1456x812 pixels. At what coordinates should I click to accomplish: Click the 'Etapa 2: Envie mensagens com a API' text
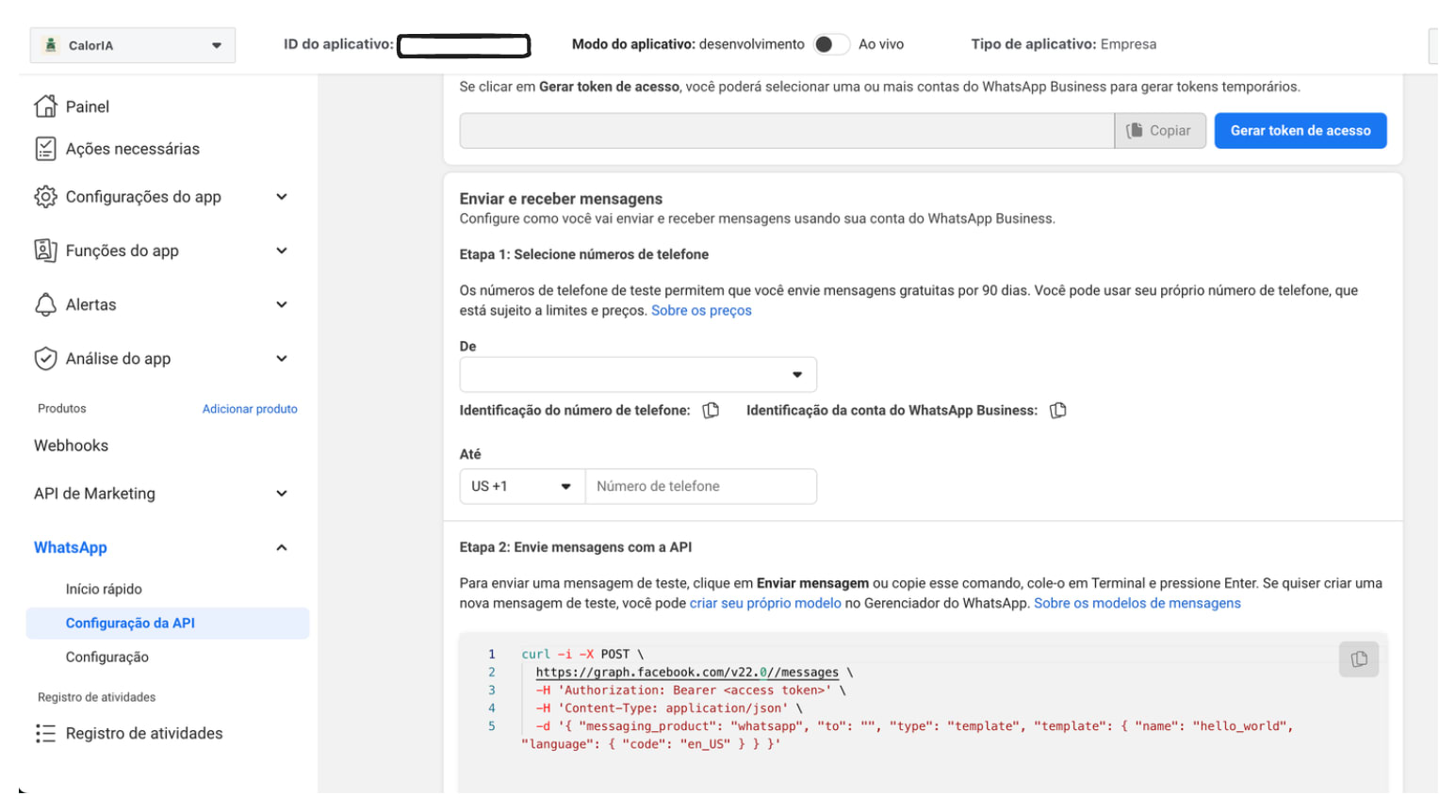tap(576, 547)
